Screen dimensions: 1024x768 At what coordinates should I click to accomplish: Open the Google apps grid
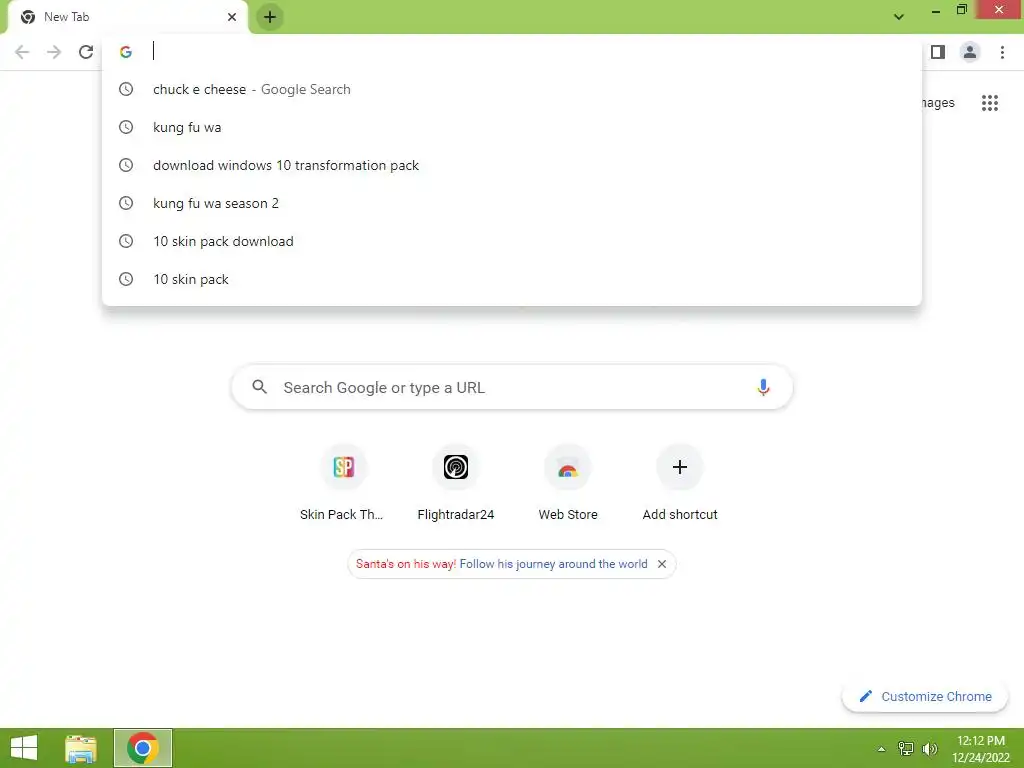[x=990, y=103]
